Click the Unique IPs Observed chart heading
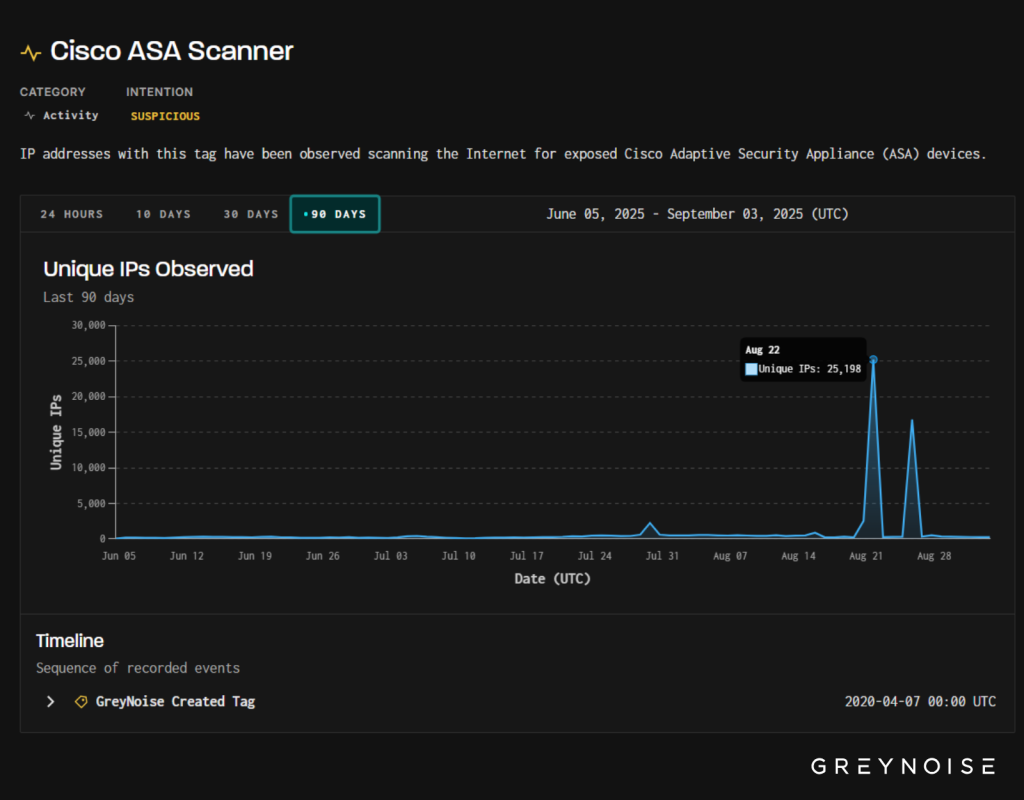Viewport: 1024px width, 800px height. click(148, 269)
